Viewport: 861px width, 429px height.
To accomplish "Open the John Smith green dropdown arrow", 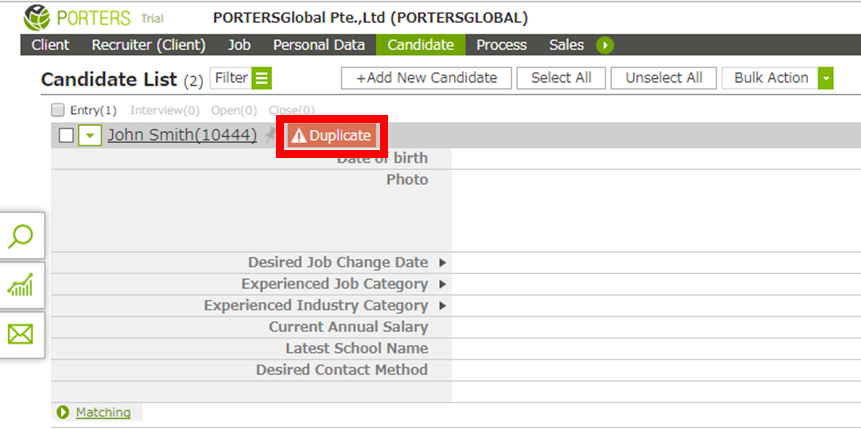I will coord(90,135).
